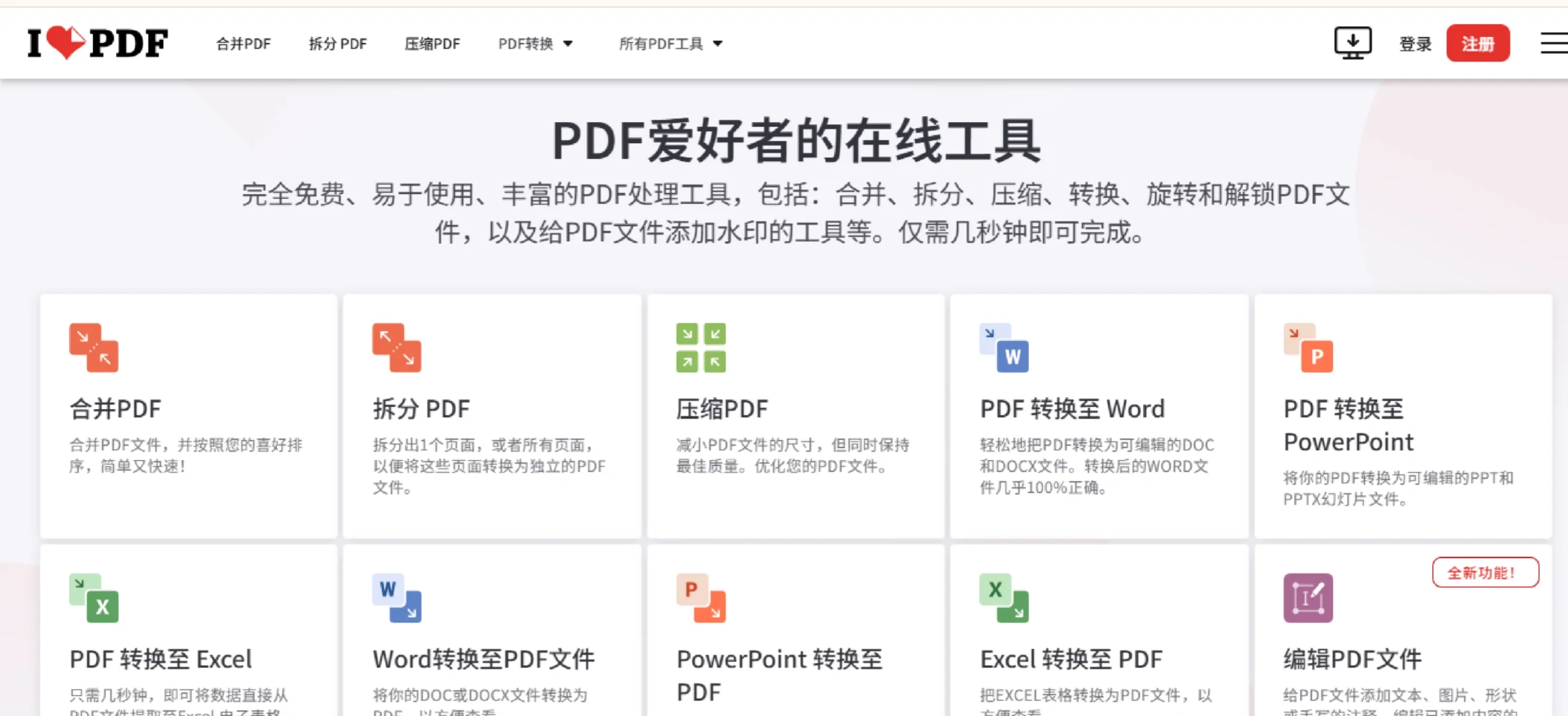This screenshot has height=716, width=1568.
Task: Click the PDF to Excel icon
Action: [x=93, y=598]
